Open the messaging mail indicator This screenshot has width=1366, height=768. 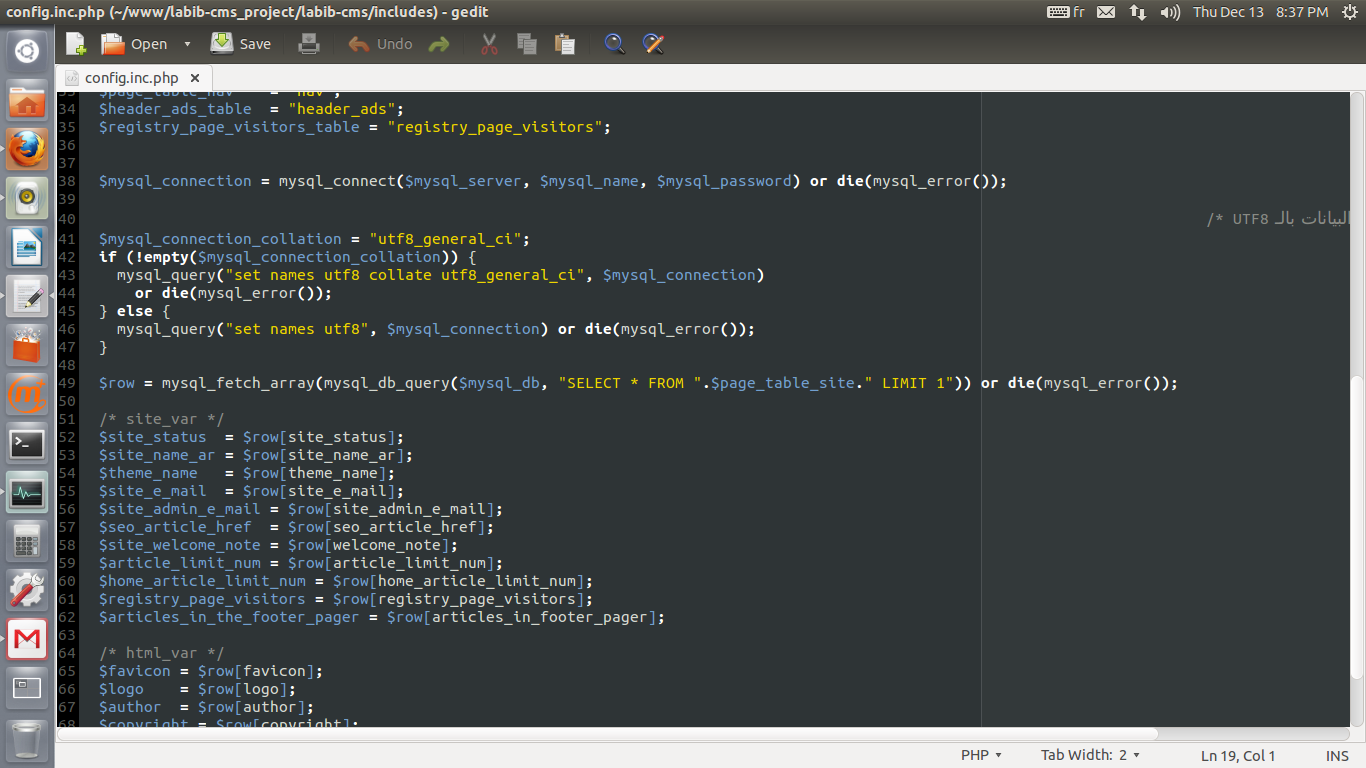point(1105,12)
